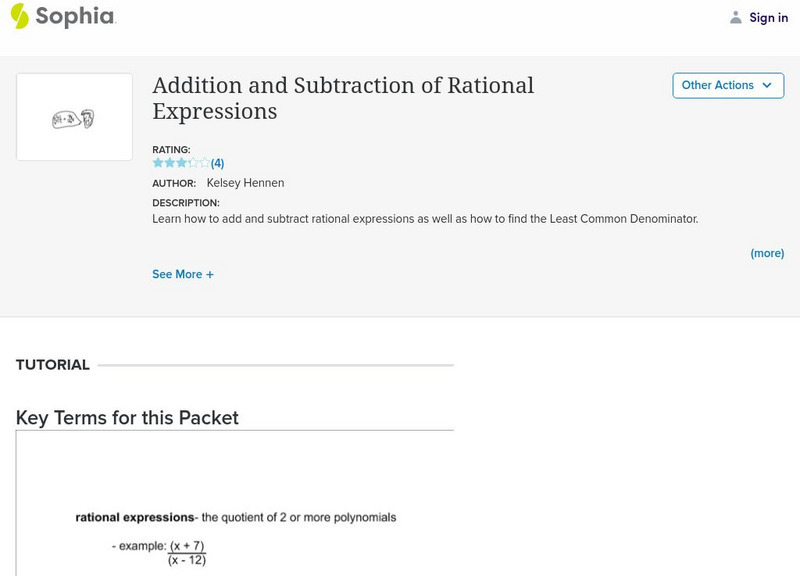Expand details using See More
This screenshot has height=576, width=800.
pos(177,274)
